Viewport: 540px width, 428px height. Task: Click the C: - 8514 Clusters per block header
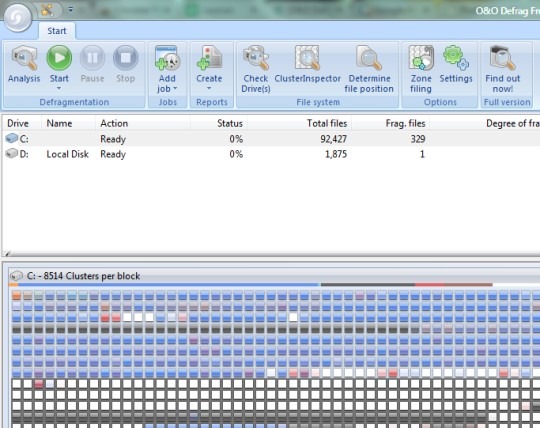(83, 276)
